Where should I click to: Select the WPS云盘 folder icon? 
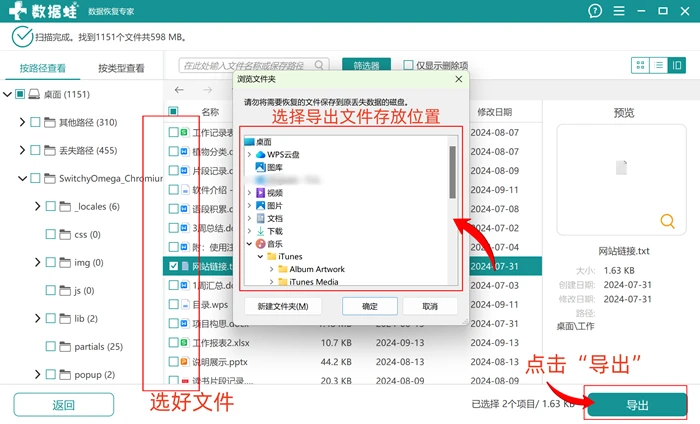coord(260,154)
